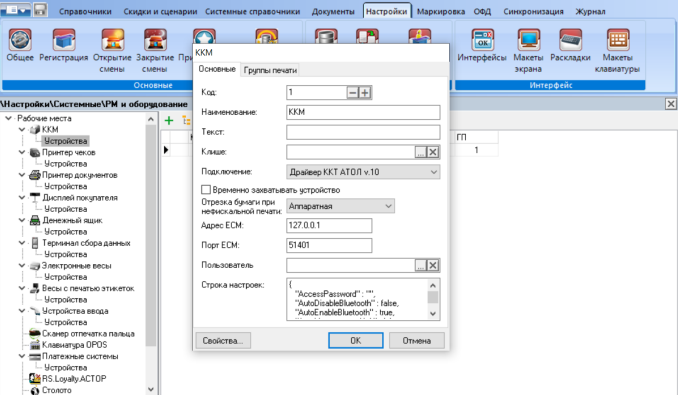The image size is (679, 395).
Task: Switch to Основные tab in dialog
Action: 217,69
